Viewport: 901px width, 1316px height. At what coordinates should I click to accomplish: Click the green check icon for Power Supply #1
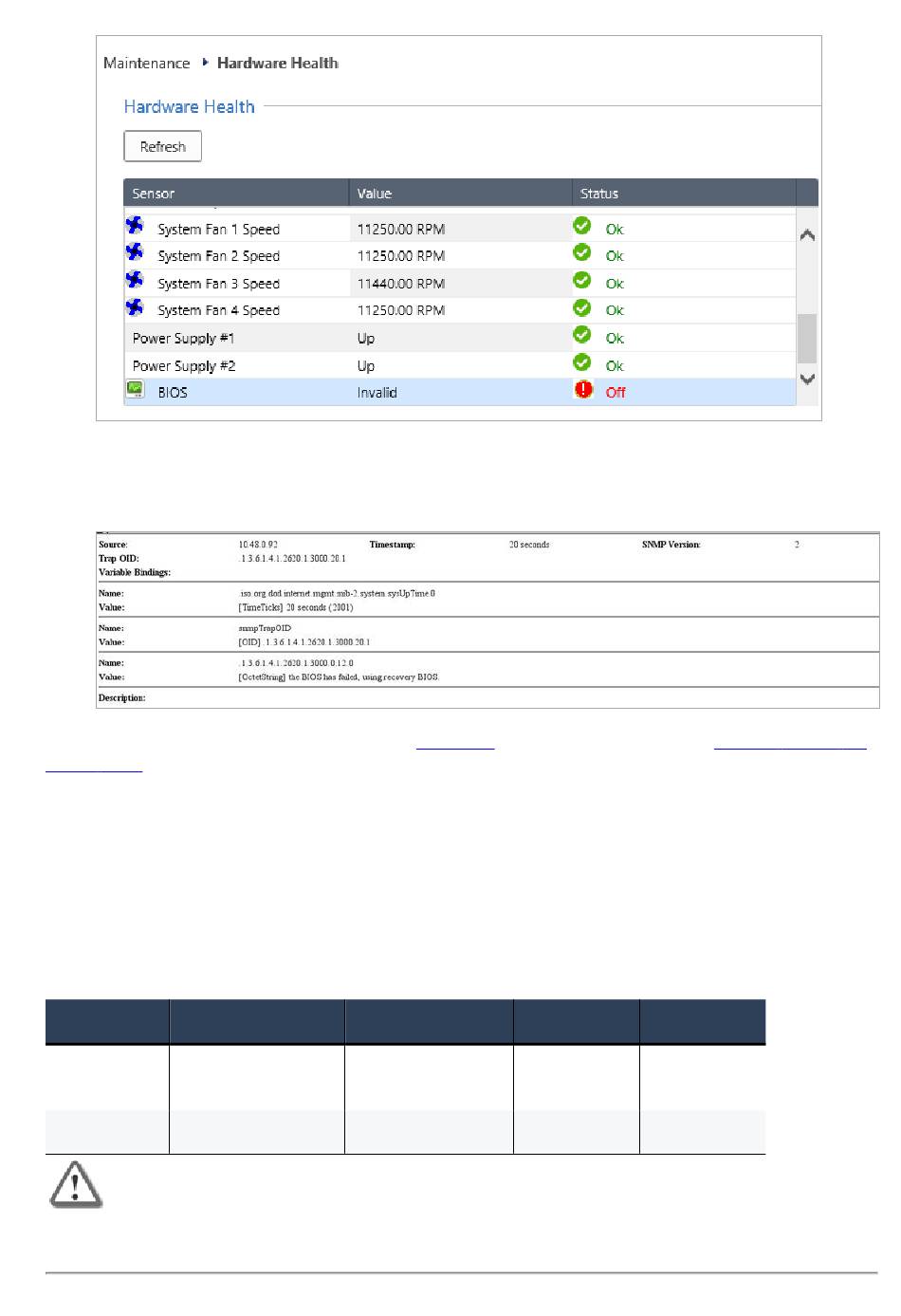tap(582, 335)
